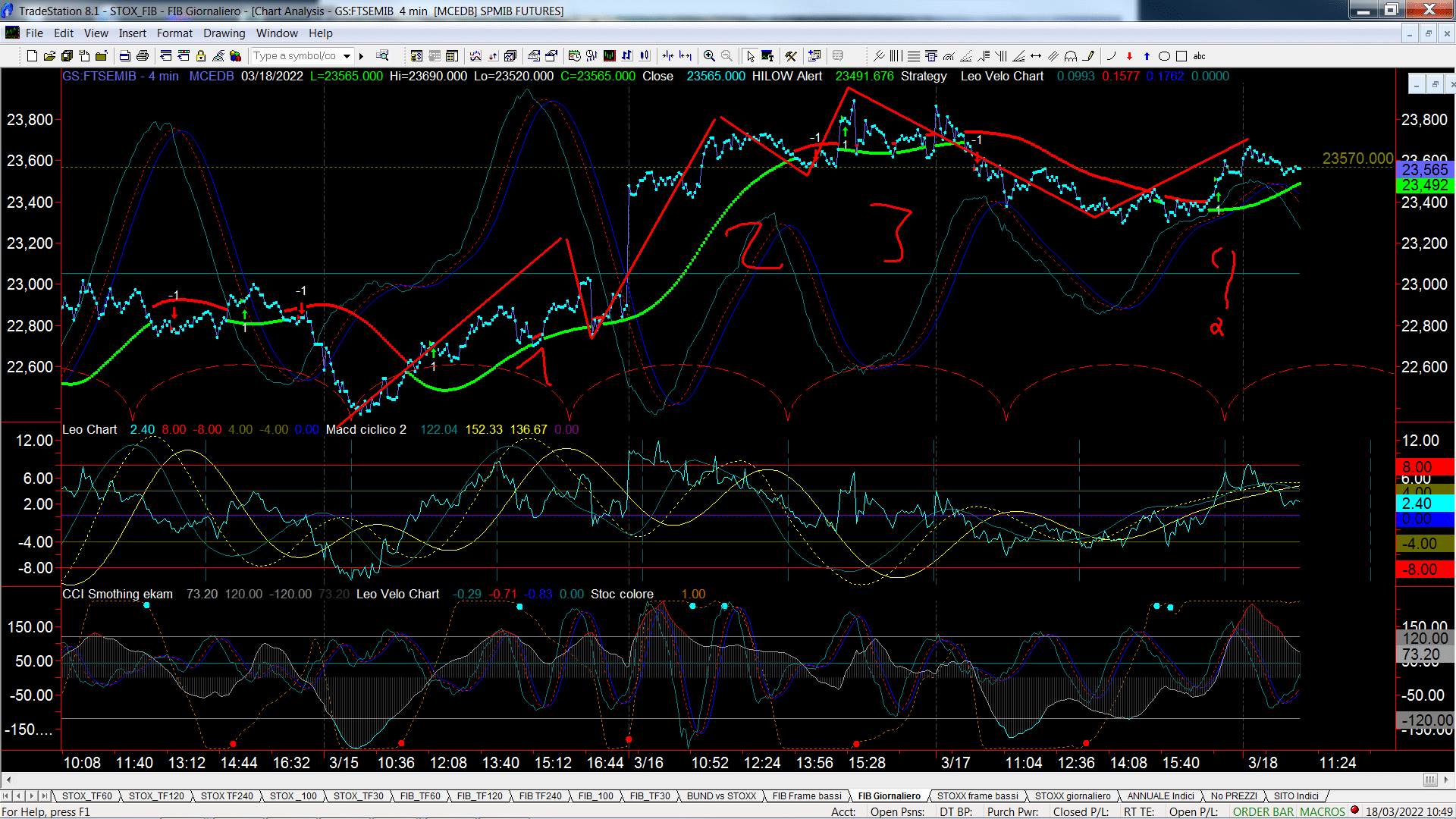The width and height of the screenshot is (1456, 819).
Task: Click the chart with T text icon
Action: [767, 56]
